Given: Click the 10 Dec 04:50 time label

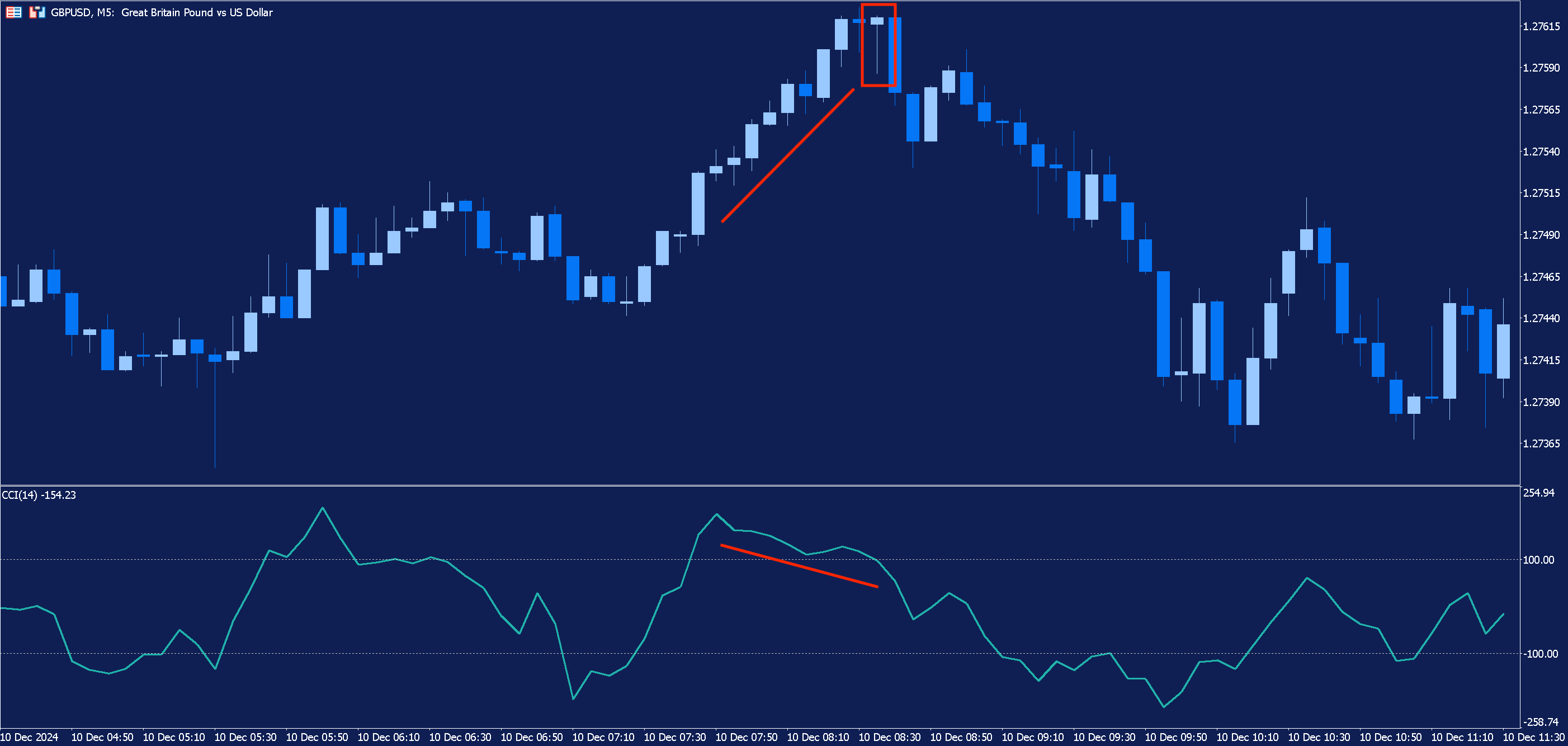Looking at the screenshot, I should [102, 738].
